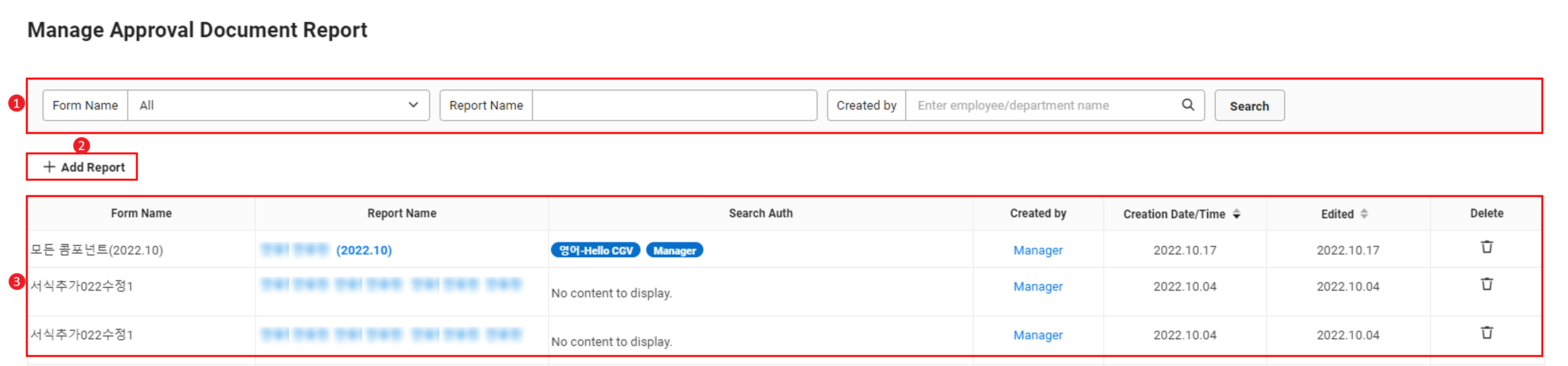Focus the Report Name input field
This screenshot has height=366, width=1568.
(x=674, y=105)
